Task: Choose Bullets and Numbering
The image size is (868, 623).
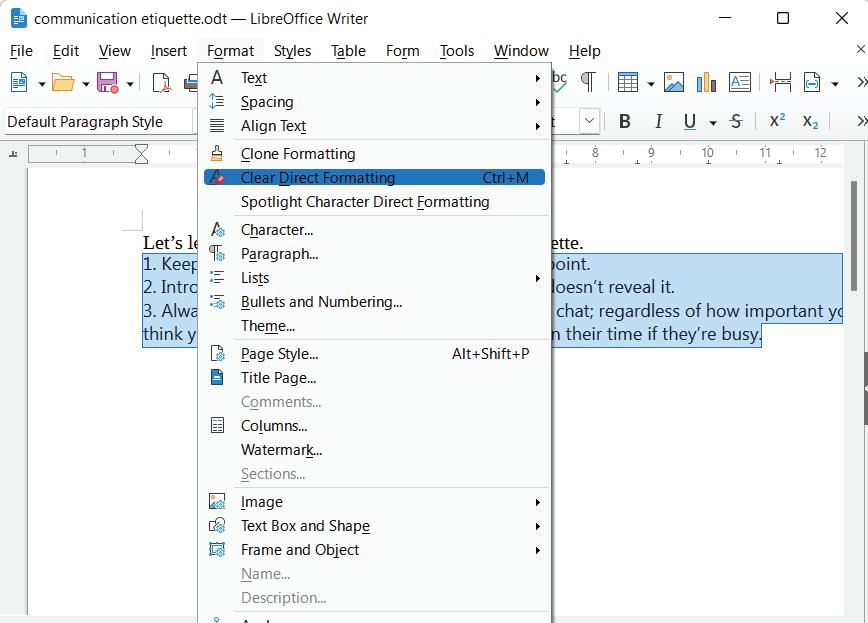Action: point(374,302)
